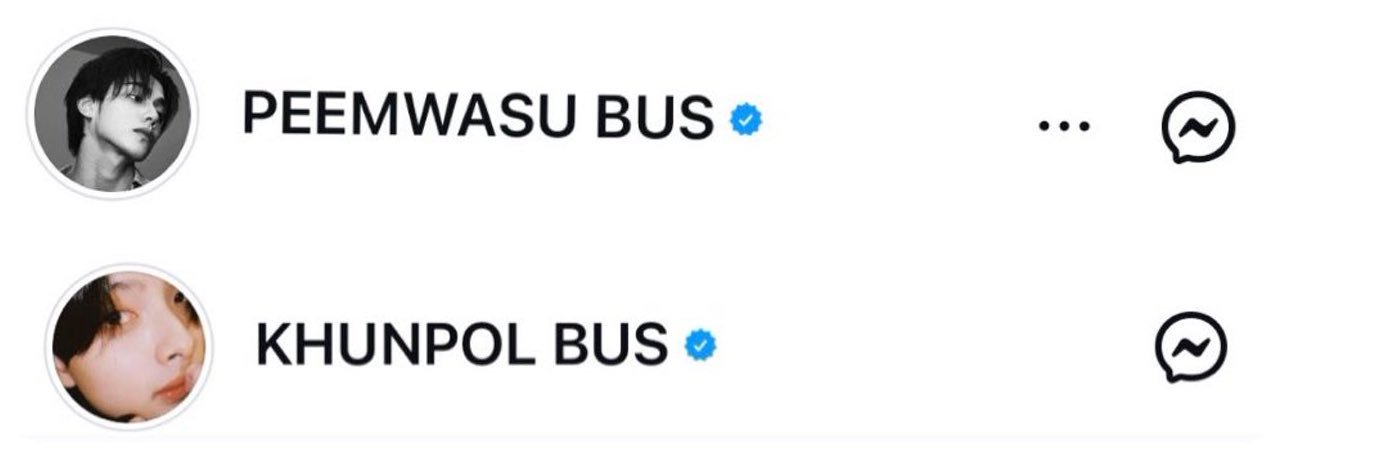The image size is (1379, 459).
Task: Tap the lightning bolt inside the top Messenger bubble
Action: 1198,126
